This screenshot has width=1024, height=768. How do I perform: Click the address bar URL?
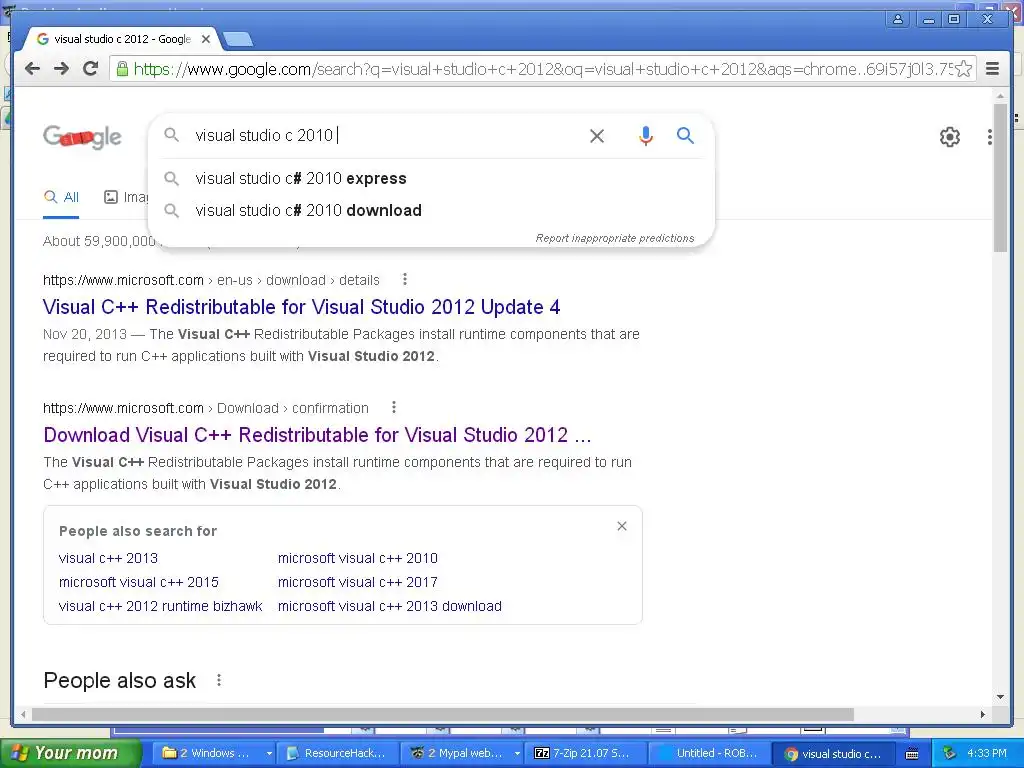542,69
